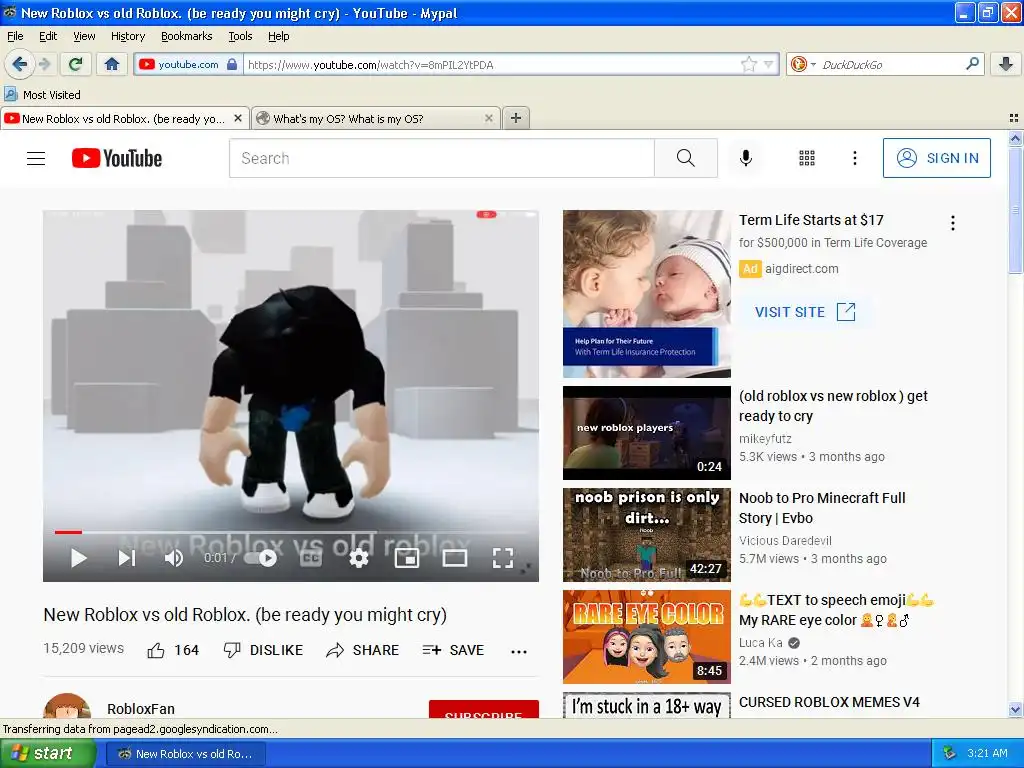
Task: Click the SIGN IN button
Action: coord(936,158)
